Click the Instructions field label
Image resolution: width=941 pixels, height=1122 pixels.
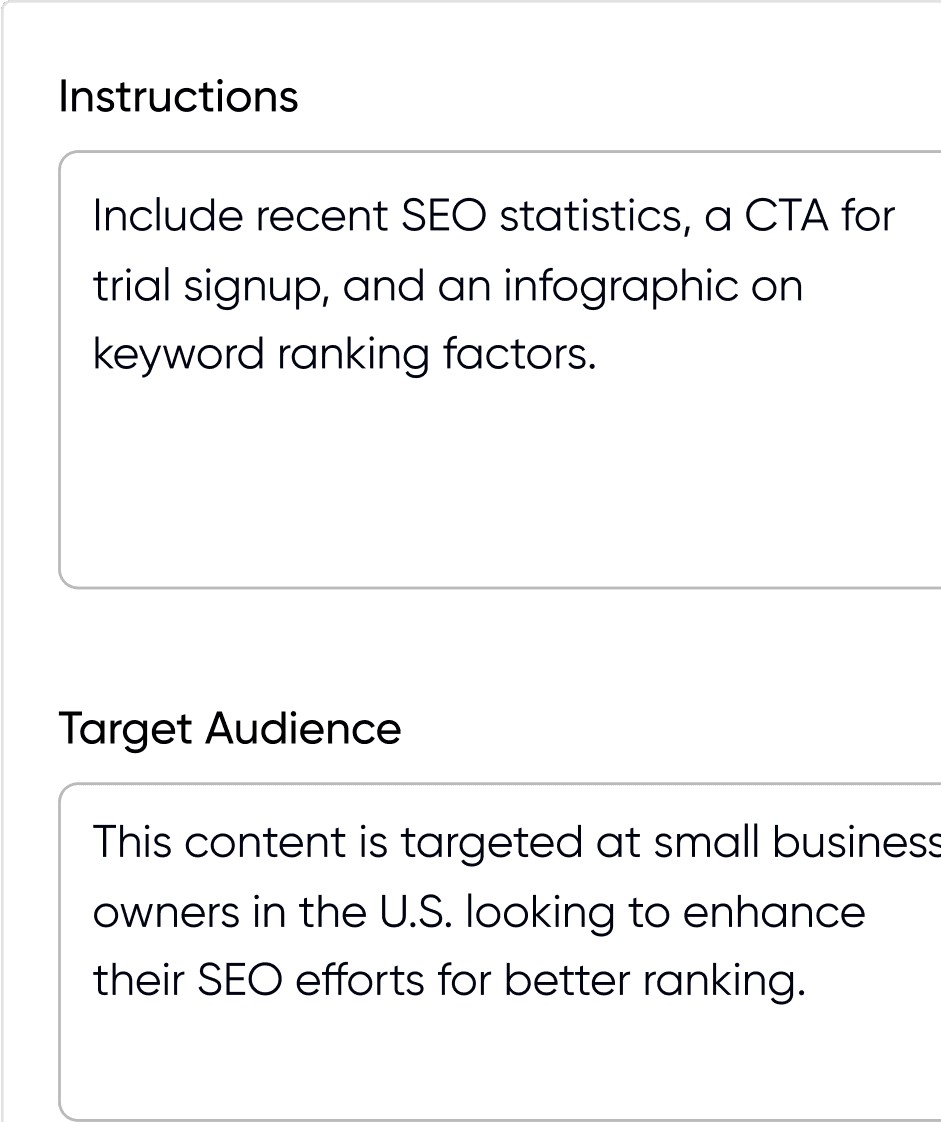[178, 97]
